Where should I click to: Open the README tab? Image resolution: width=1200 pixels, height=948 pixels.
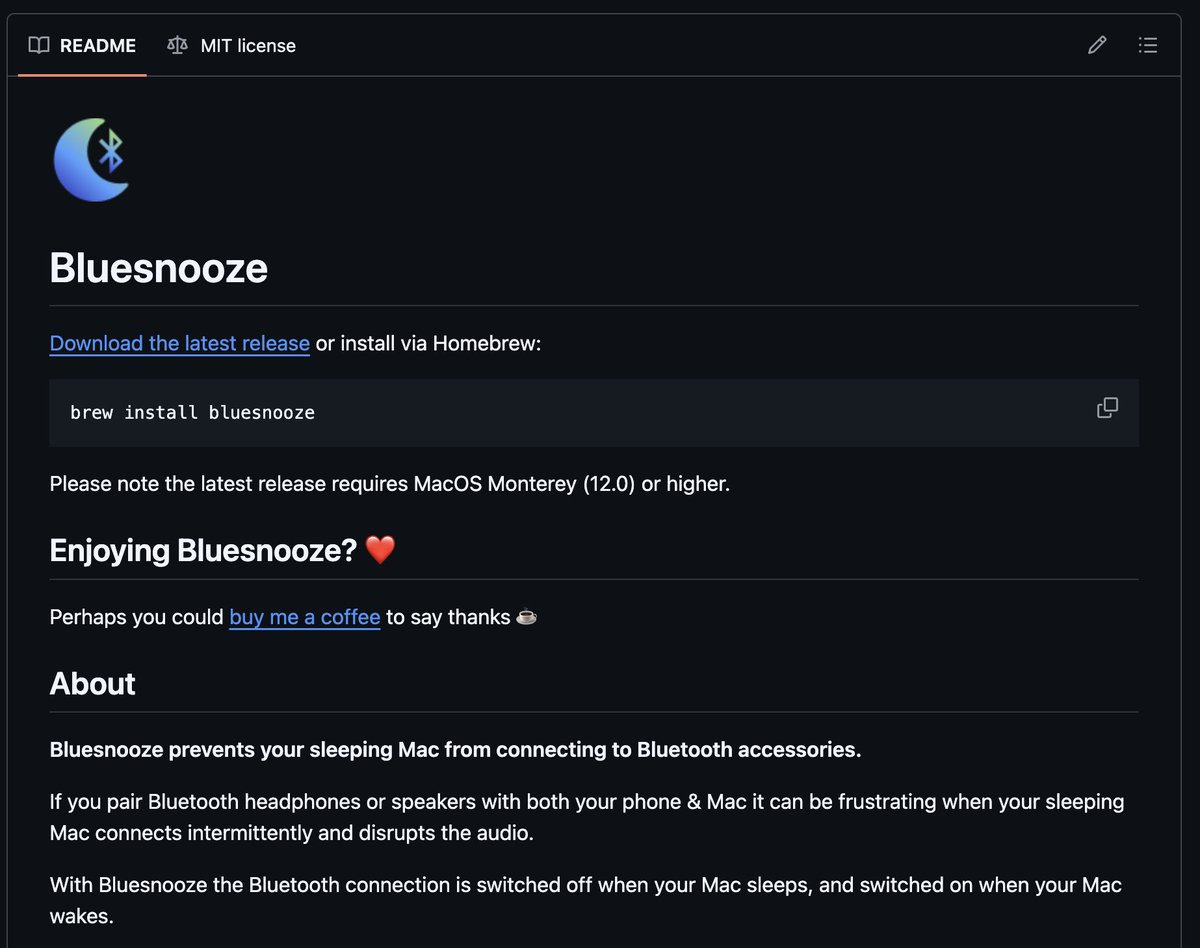tap(82, 45)
